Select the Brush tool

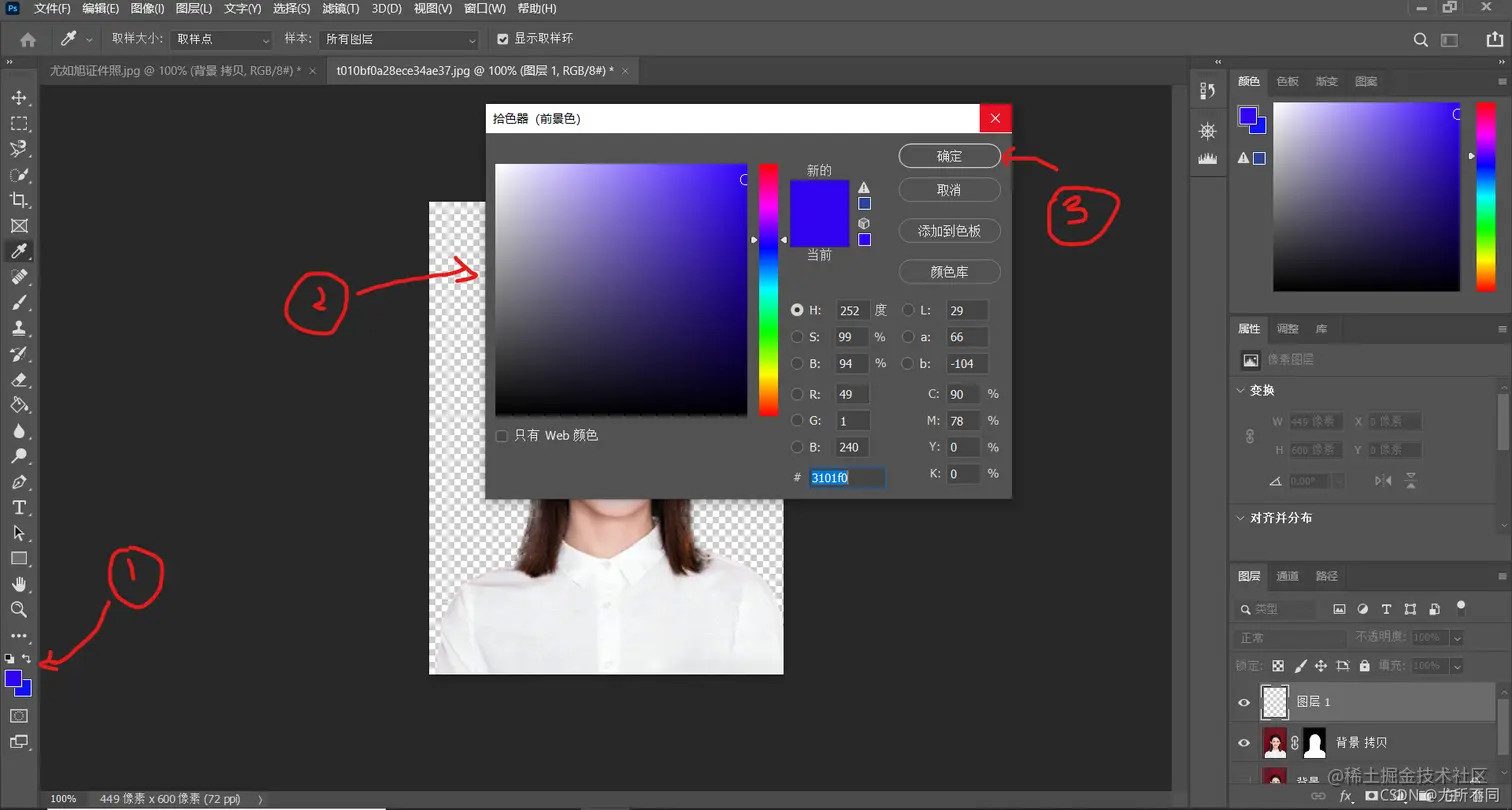(x=19, y=302)
